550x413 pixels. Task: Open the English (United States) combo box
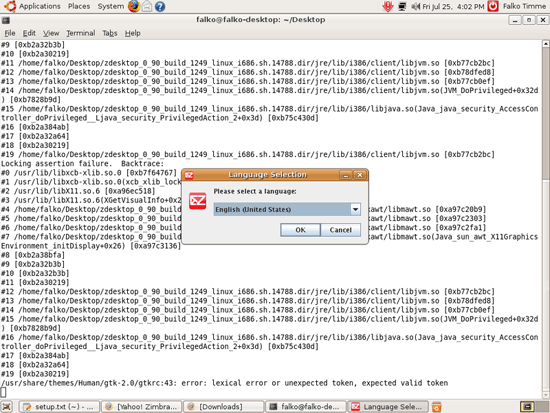click(x=287, y=209)
